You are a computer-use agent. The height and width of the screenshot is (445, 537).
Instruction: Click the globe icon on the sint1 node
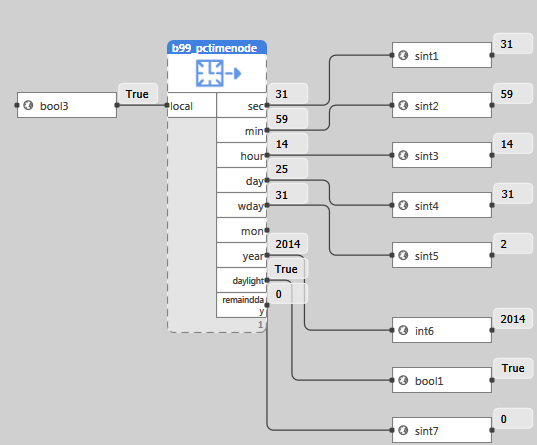(403, 55)
